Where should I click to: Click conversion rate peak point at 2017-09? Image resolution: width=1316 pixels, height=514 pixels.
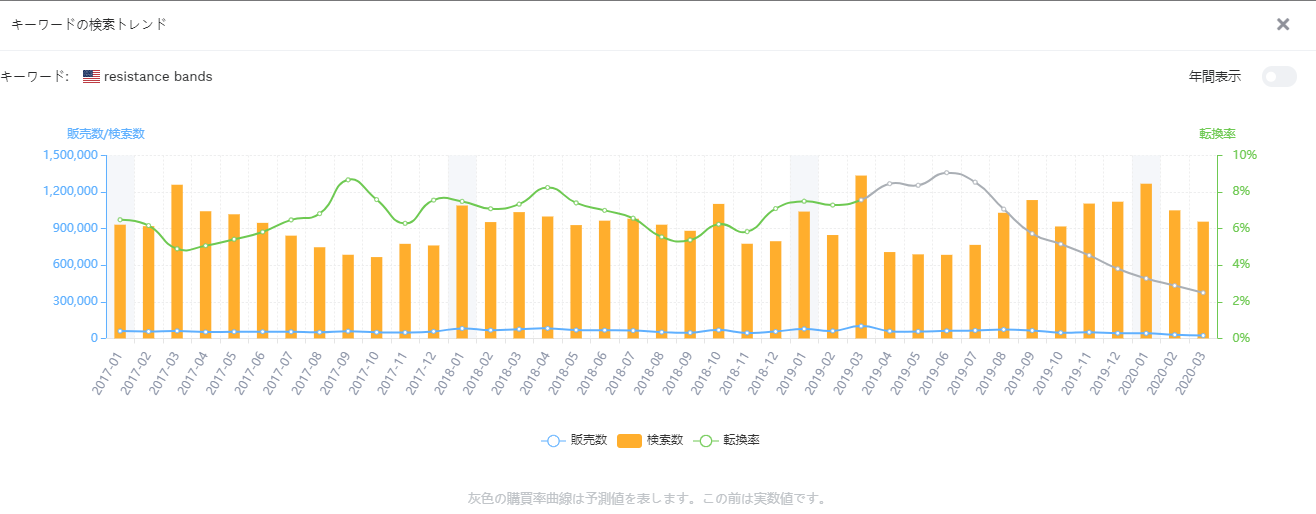point(348,180)
